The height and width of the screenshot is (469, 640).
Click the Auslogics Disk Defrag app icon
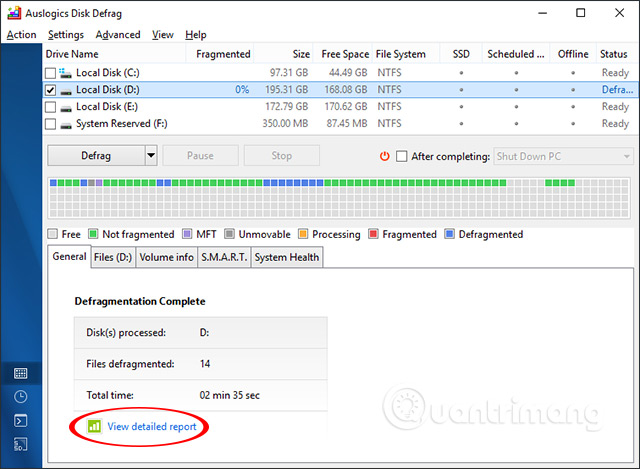tap(14, 13)
